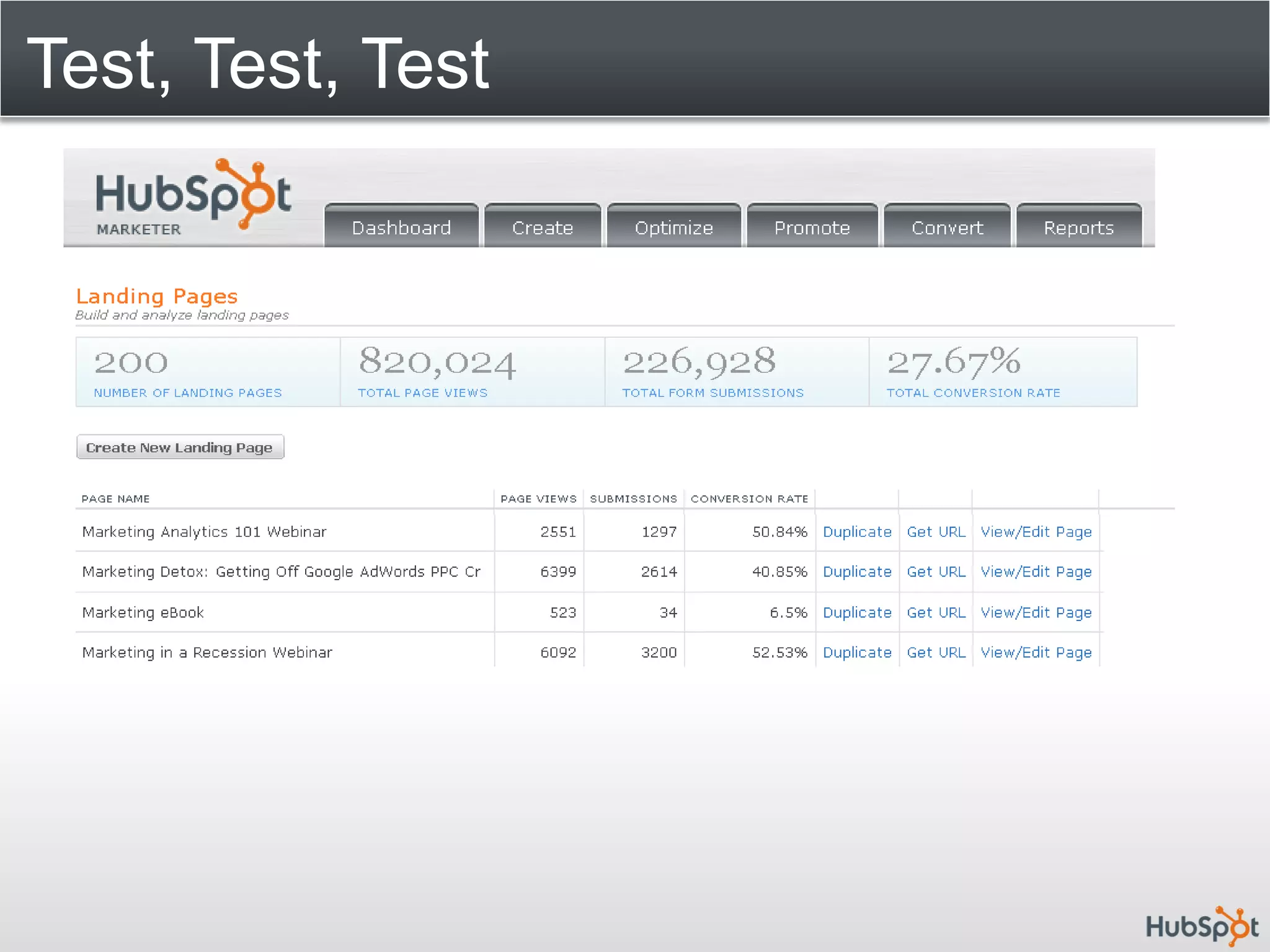Screen dimensions: 1270x952
Task: View/Edit the Marketing eBook page
Action: click(1036, 613)
